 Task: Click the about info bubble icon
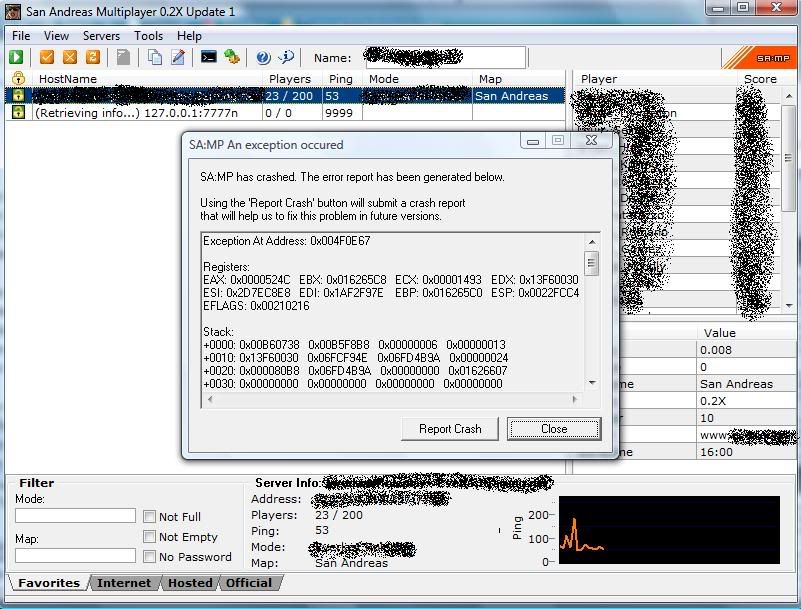click(287, 57)
